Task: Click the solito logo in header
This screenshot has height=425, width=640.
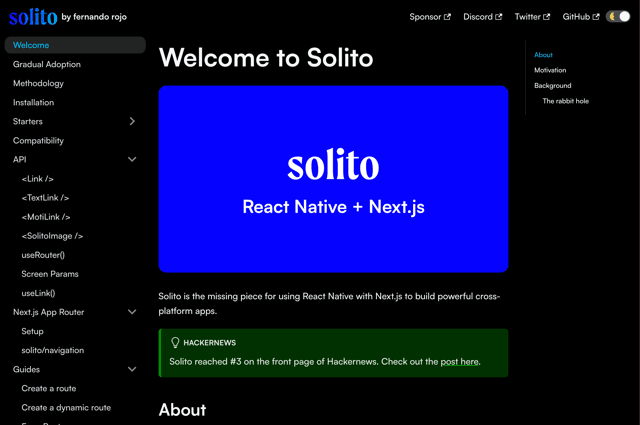Action: tap(33, 17)
